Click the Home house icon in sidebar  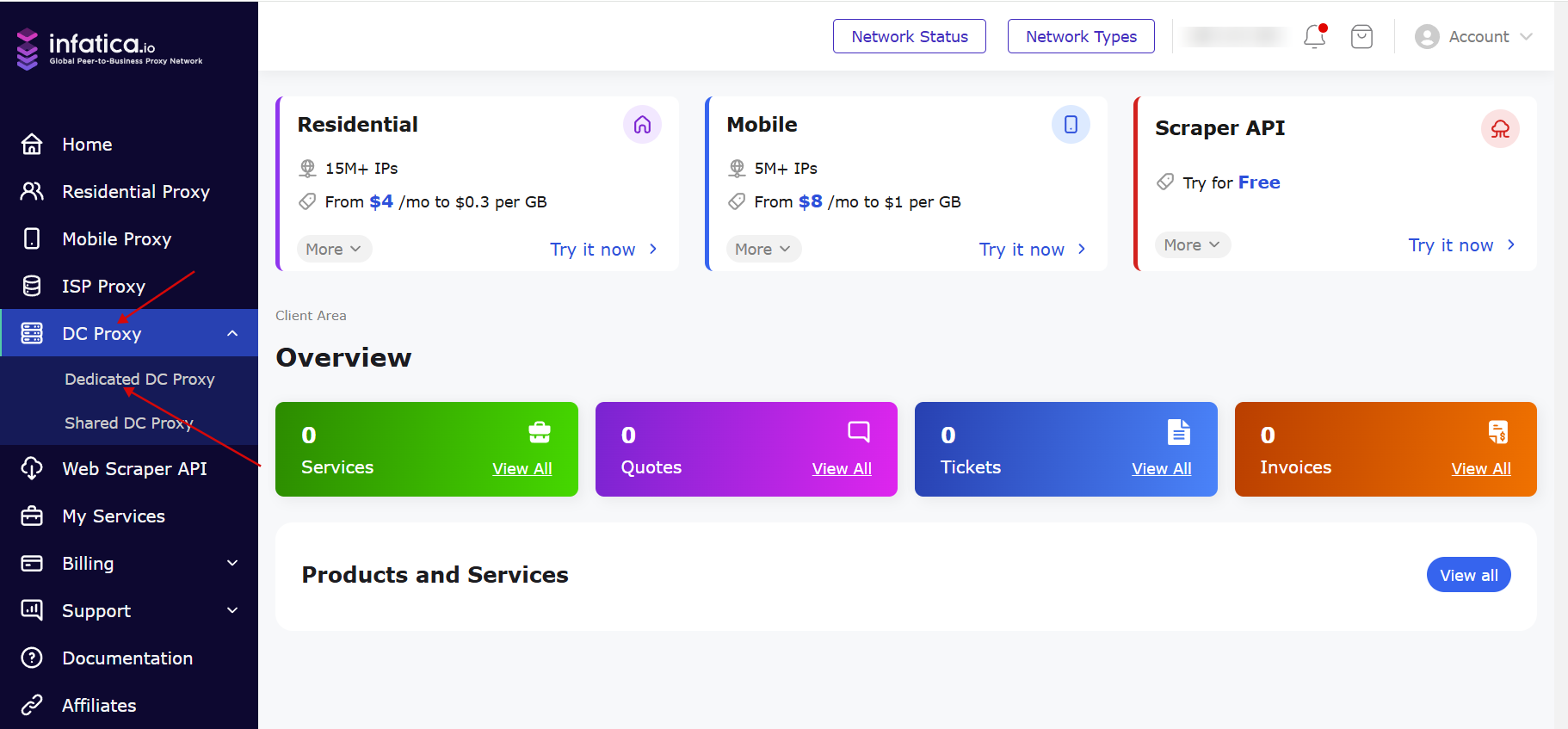[x=32, y=144]
